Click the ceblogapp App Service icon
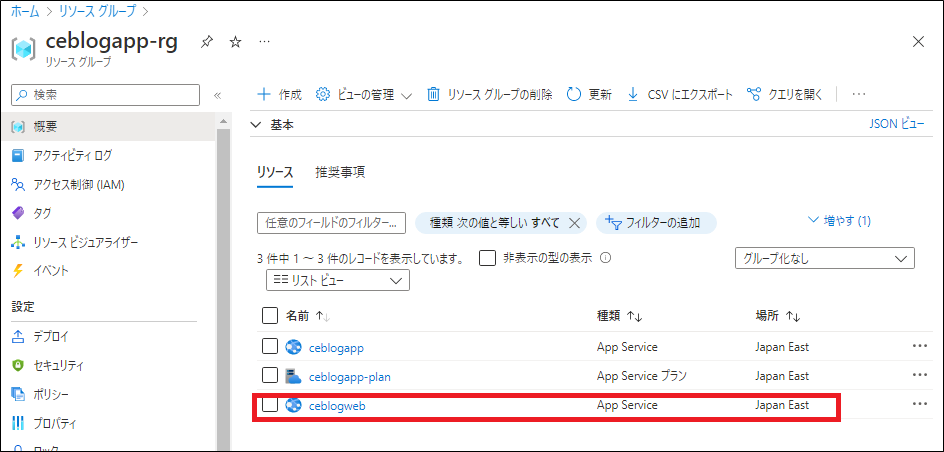The height and width of the screenshot is (452, 944). [x=293, y=347]
